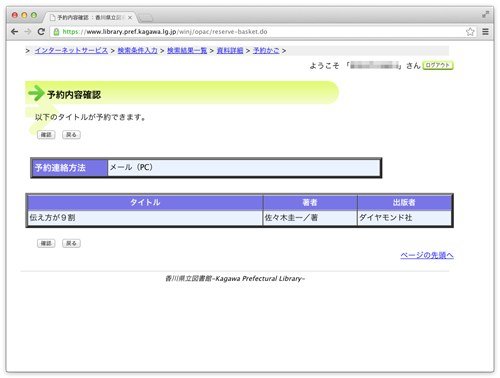The image size is (500, 378).
Task: Follow the ページの先頭へ link
Action: [427, 255]
